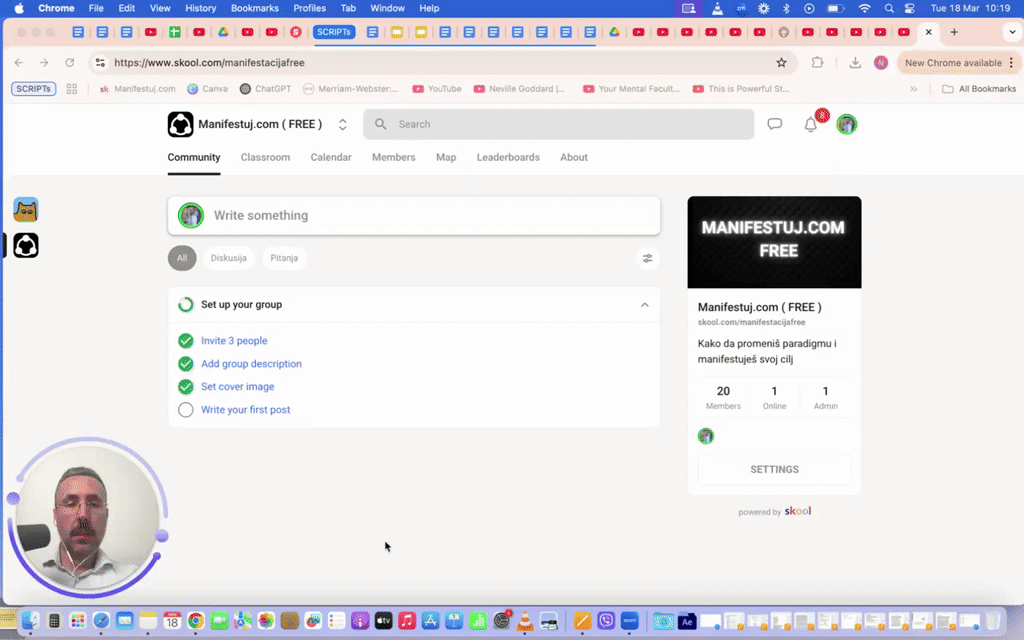
Task: Open Wi-Fi menu in menu bar
Action: [865, 8]
